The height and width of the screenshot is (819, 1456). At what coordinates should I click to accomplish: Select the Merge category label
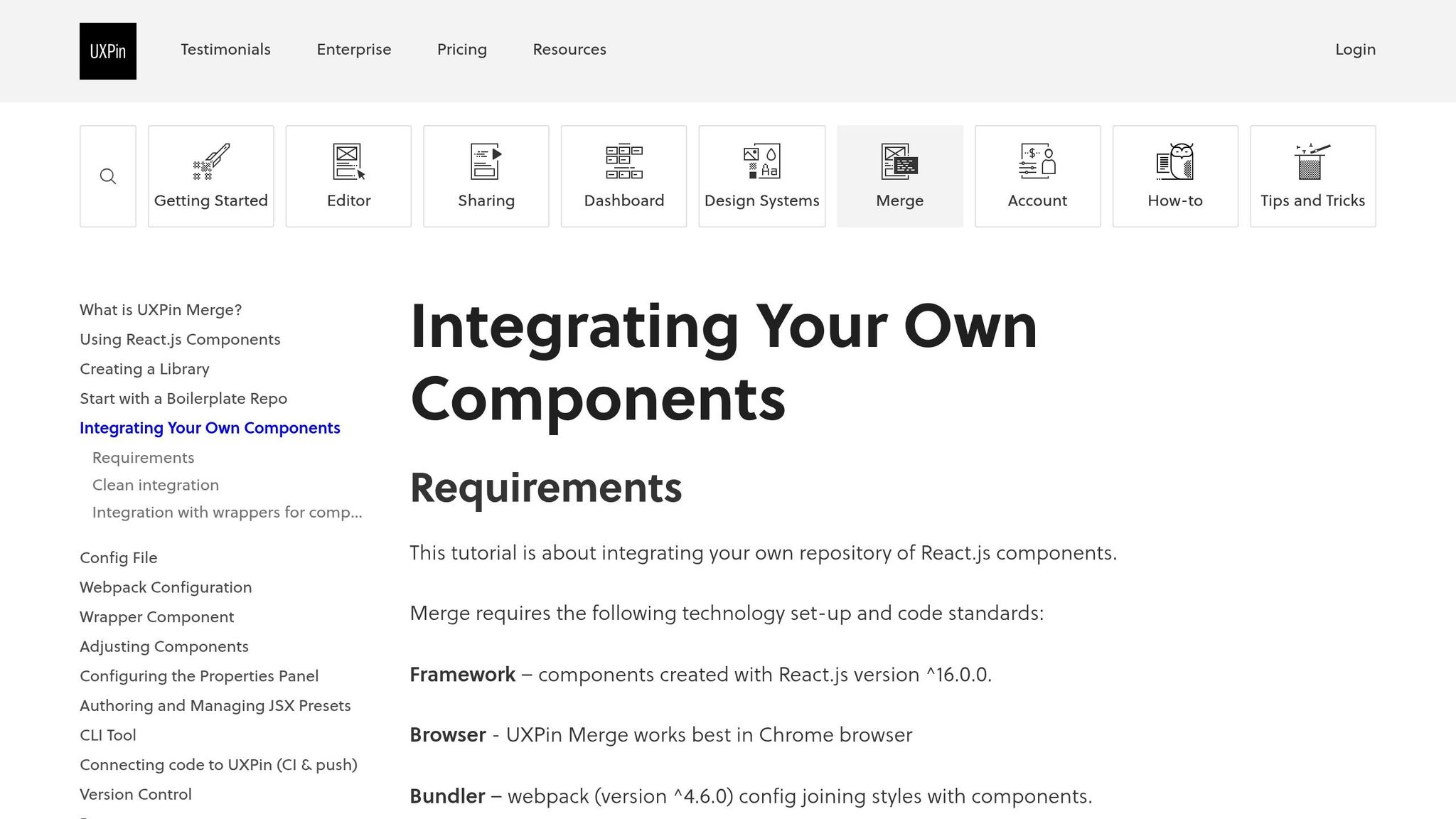pyautogui.click(x=900, y=200)
